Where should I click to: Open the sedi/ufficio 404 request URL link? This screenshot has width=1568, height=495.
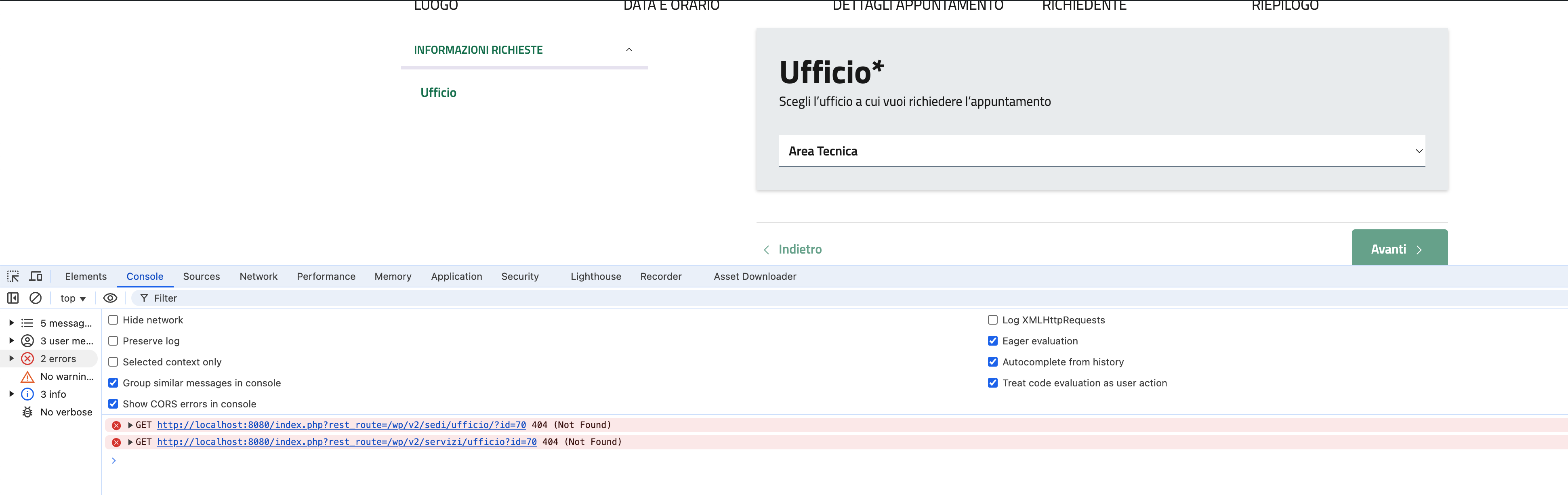341,425
